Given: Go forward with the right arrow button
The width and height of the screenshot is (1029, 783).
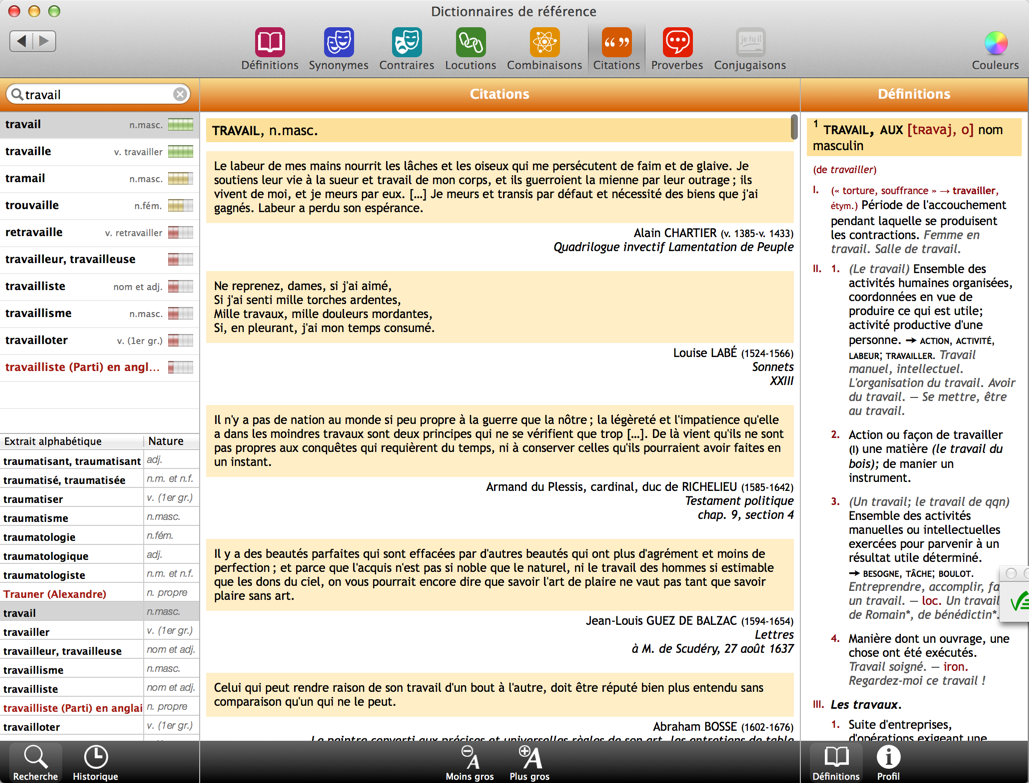Looking at the screenshot, I should point(45,41).
